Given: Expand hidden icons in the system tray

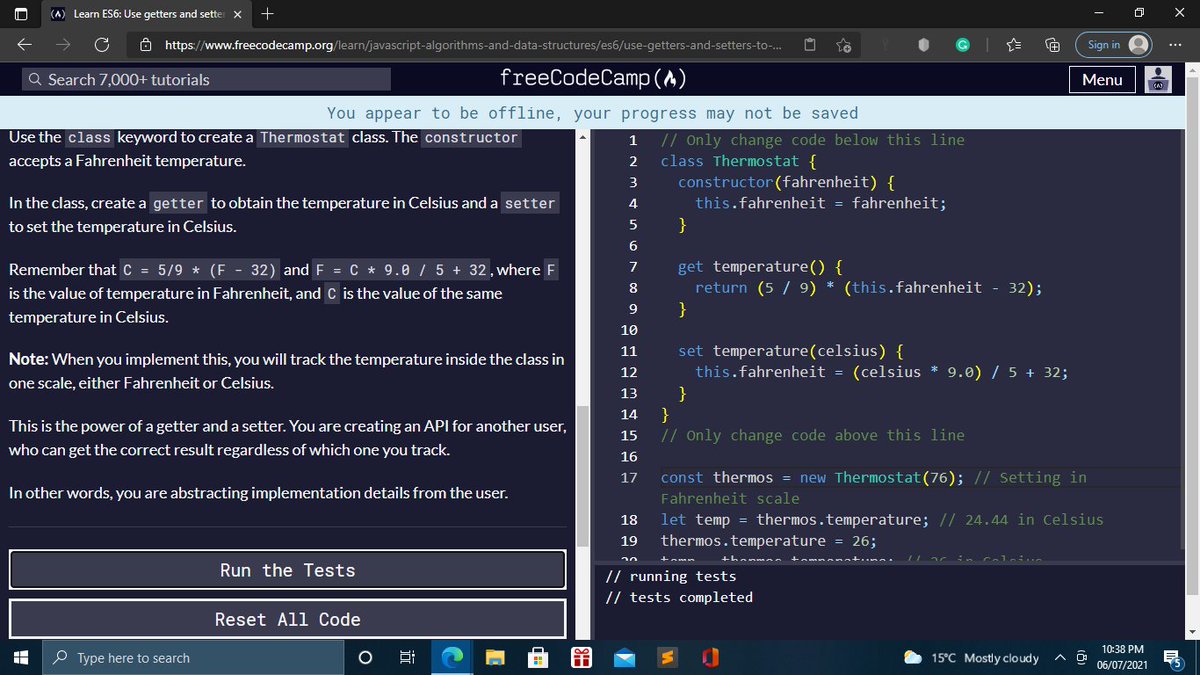Looking at the screenshot, I should click(x=1058, y=657).
